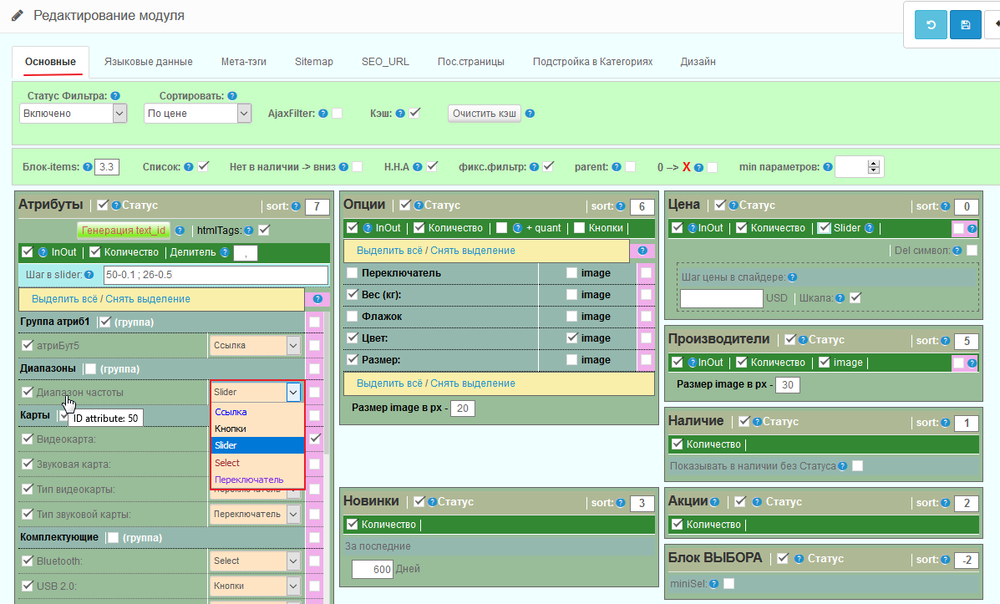Toggle the Кэш checkbox
The width and height of the screenshot is (1000, 604).
(415, 113)
